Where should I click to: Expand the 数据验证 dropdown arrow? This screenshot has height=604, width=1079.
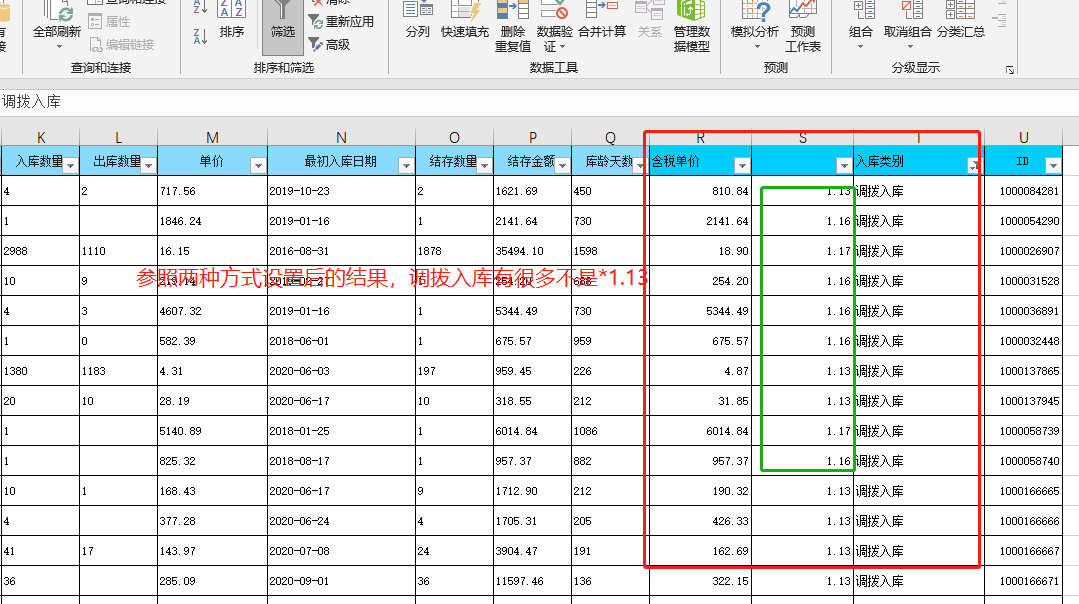pyautogui.click(x=562, y=47)
